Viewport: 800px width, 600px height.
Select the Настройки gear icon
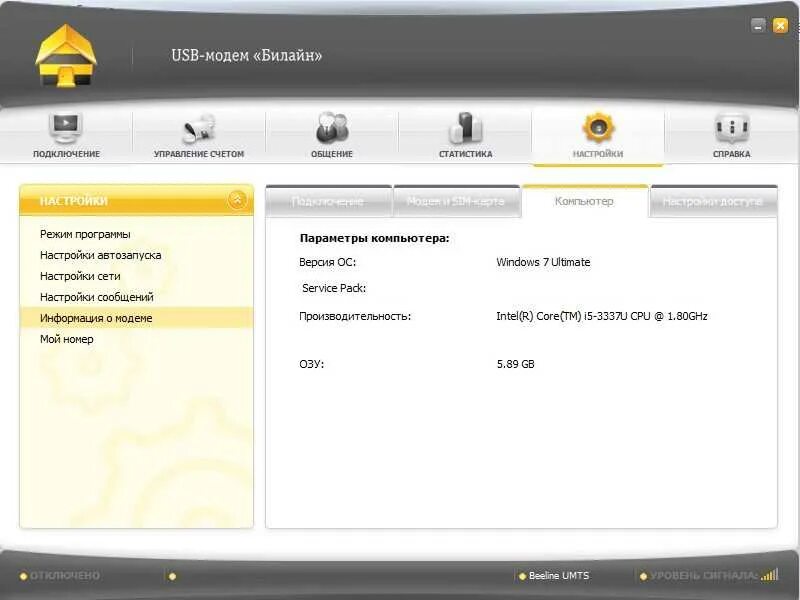click(598, 128)
